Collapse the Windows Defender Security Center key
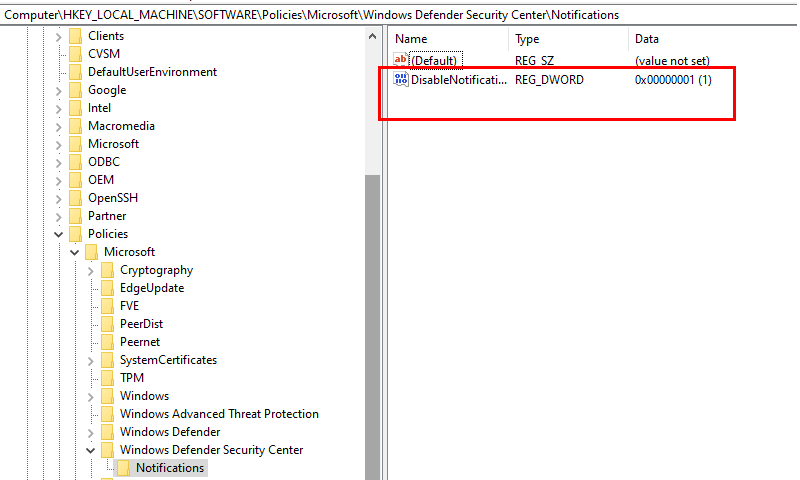Image resolution: width=800 pixels, height=480 pixels. tap(90, 450)
